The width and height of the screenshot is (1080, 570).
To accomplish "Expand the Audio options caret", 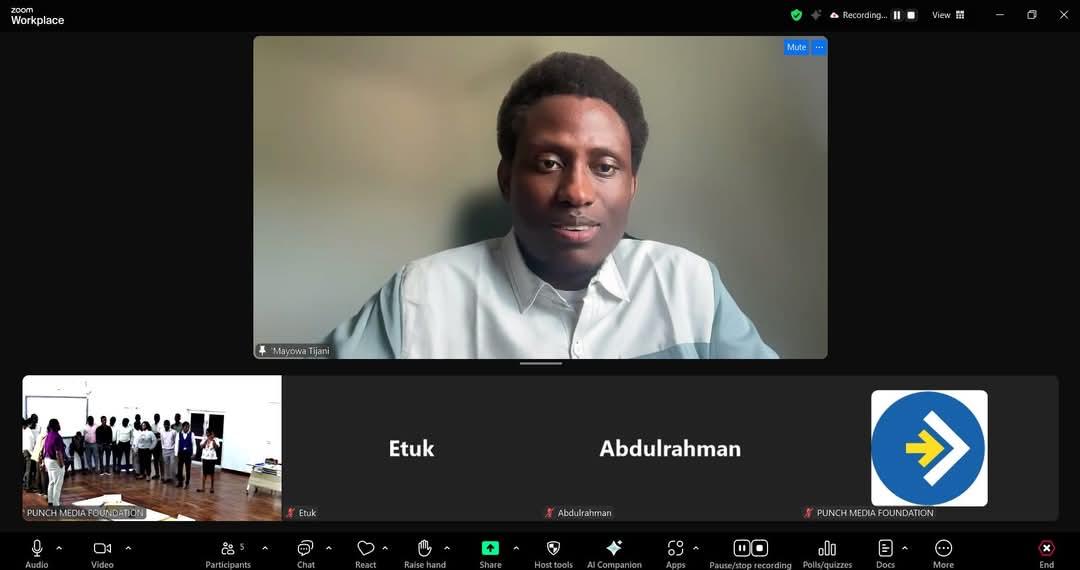I will 59,549.
